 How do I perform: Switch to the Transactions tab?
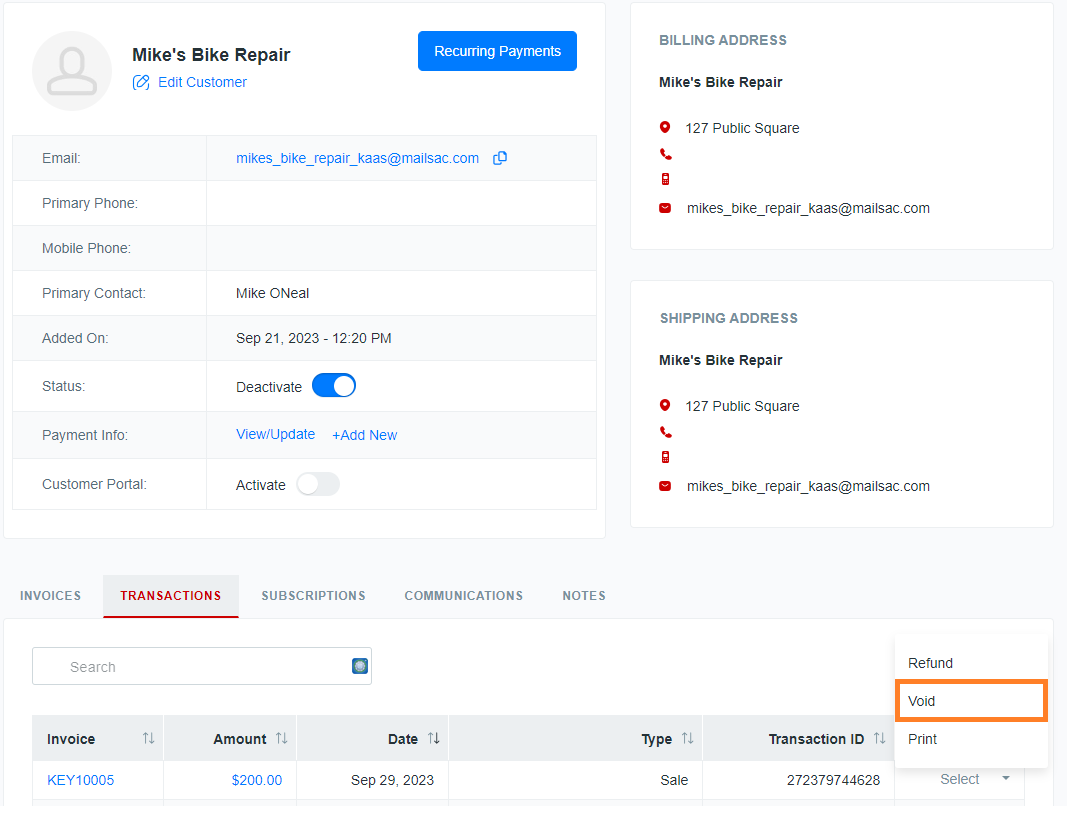pyautogui.click(x=171, y=597)
